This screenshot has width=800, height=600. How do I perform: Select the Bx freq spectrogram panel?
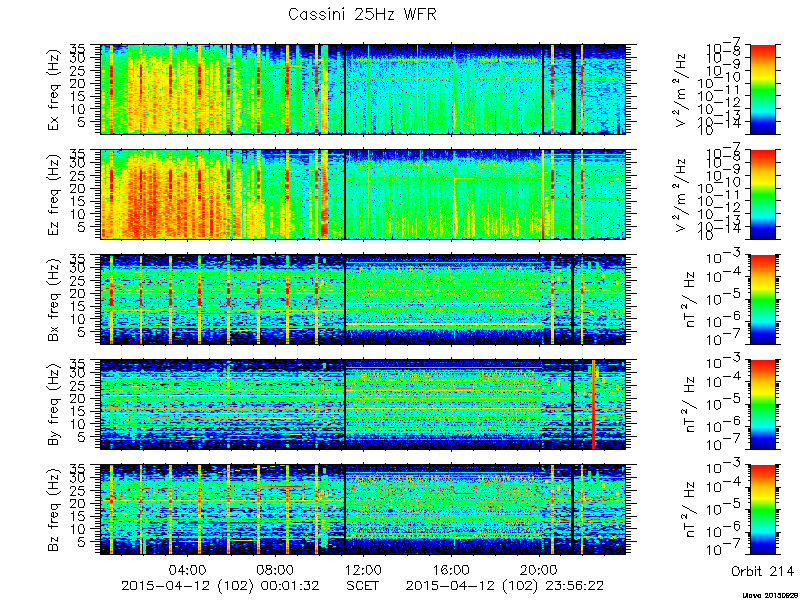pos(363,299)
